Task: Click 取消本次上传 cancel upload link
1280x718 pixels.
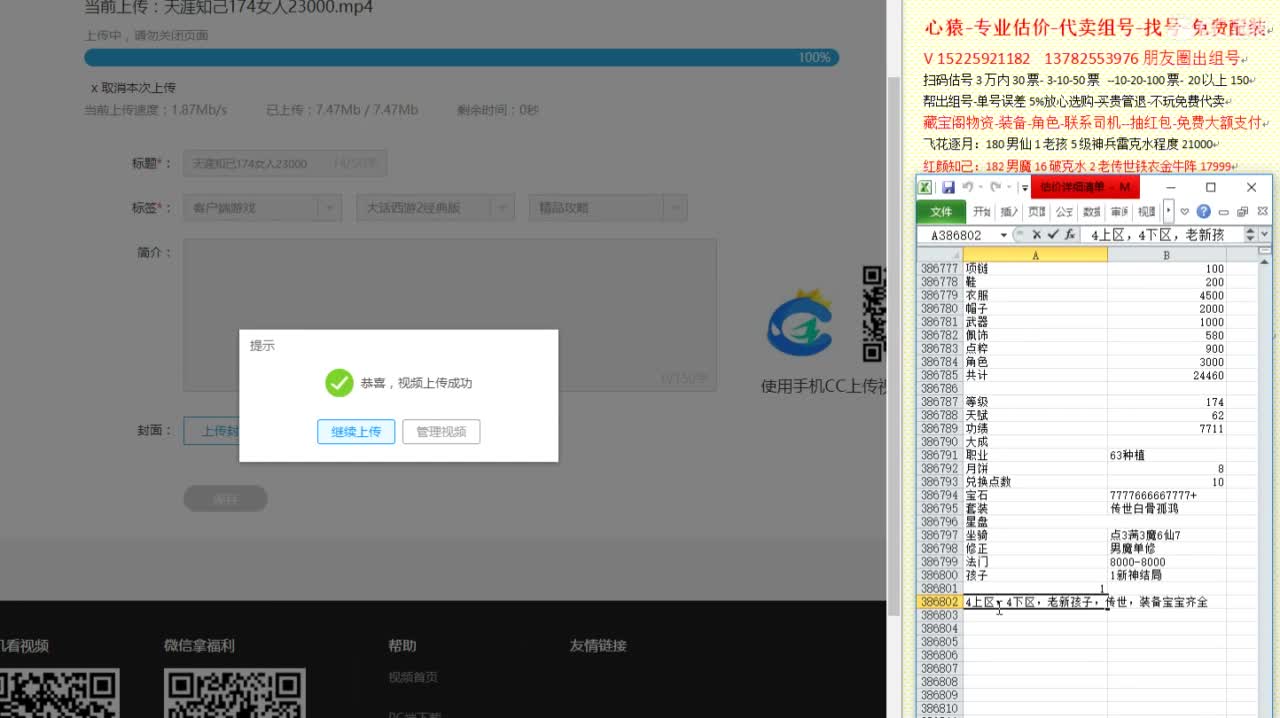Action: tap(133, 88)
